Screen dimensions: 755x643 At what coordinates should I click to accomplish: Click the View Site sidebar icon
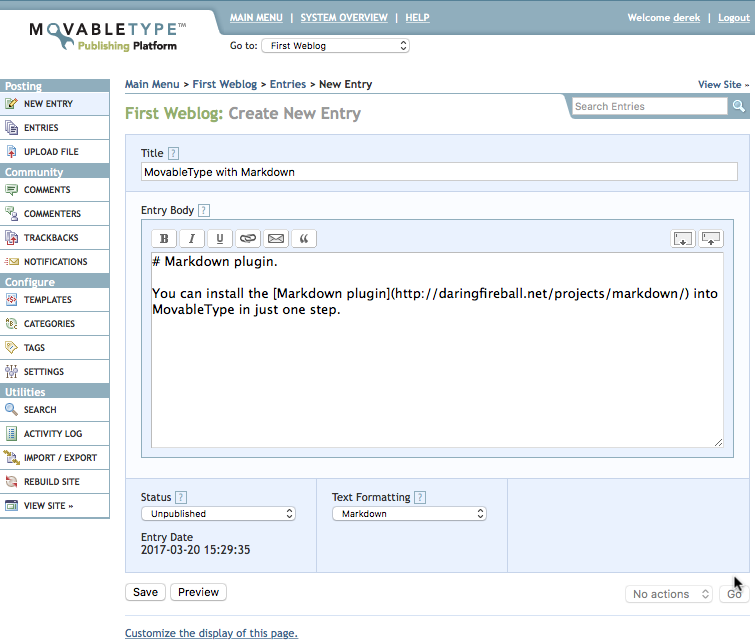click(x=12, y=506)
